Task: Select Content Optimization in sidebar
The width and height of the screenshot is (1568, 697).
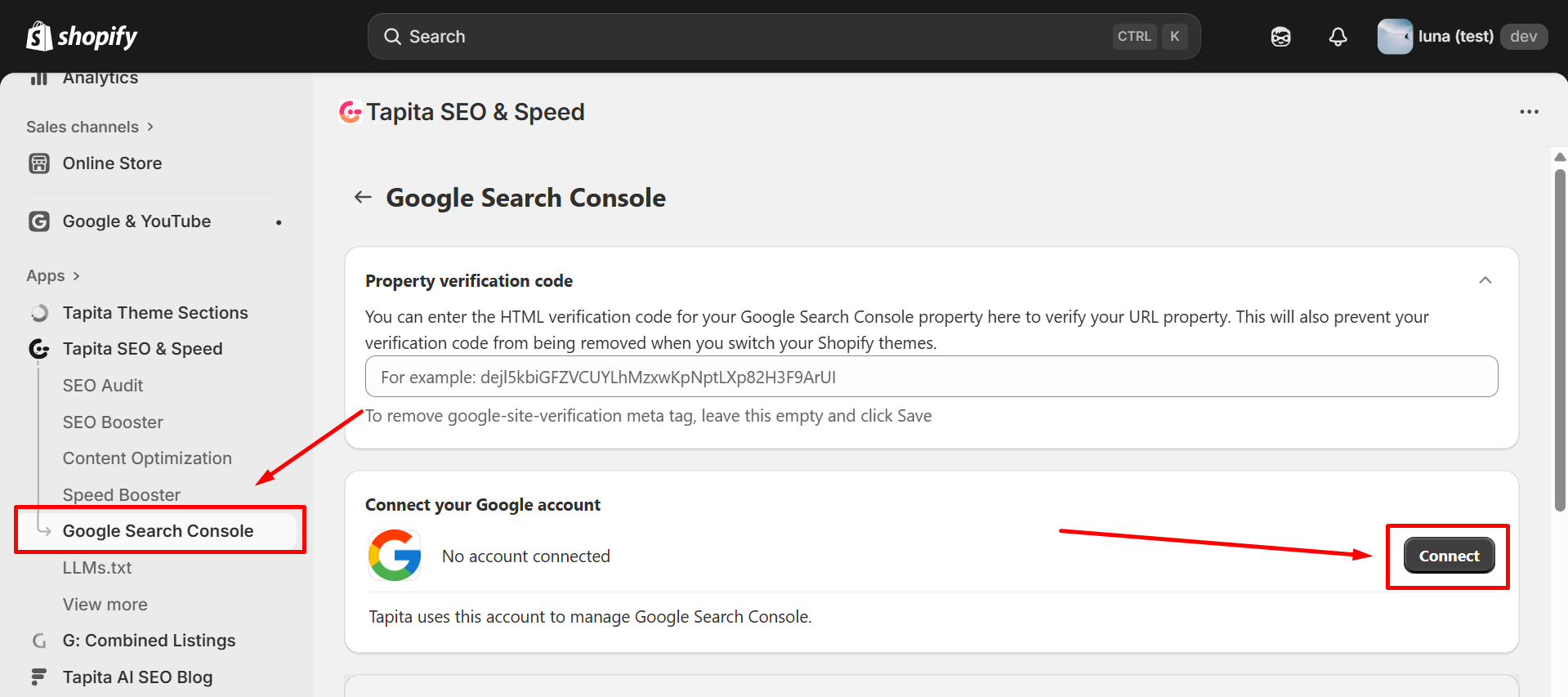Action: 147,458
